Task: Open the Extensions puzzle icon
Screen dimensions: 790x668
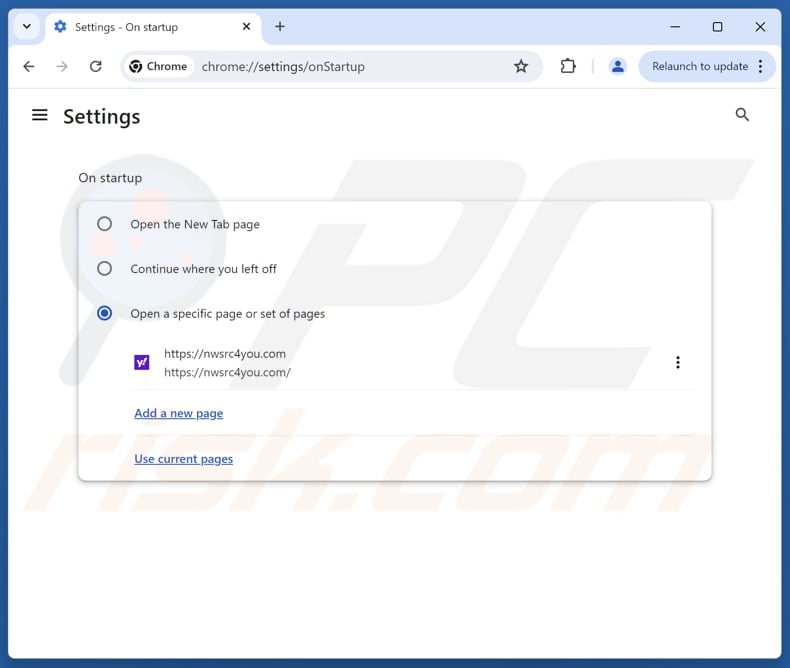Action: click(568, 66)
